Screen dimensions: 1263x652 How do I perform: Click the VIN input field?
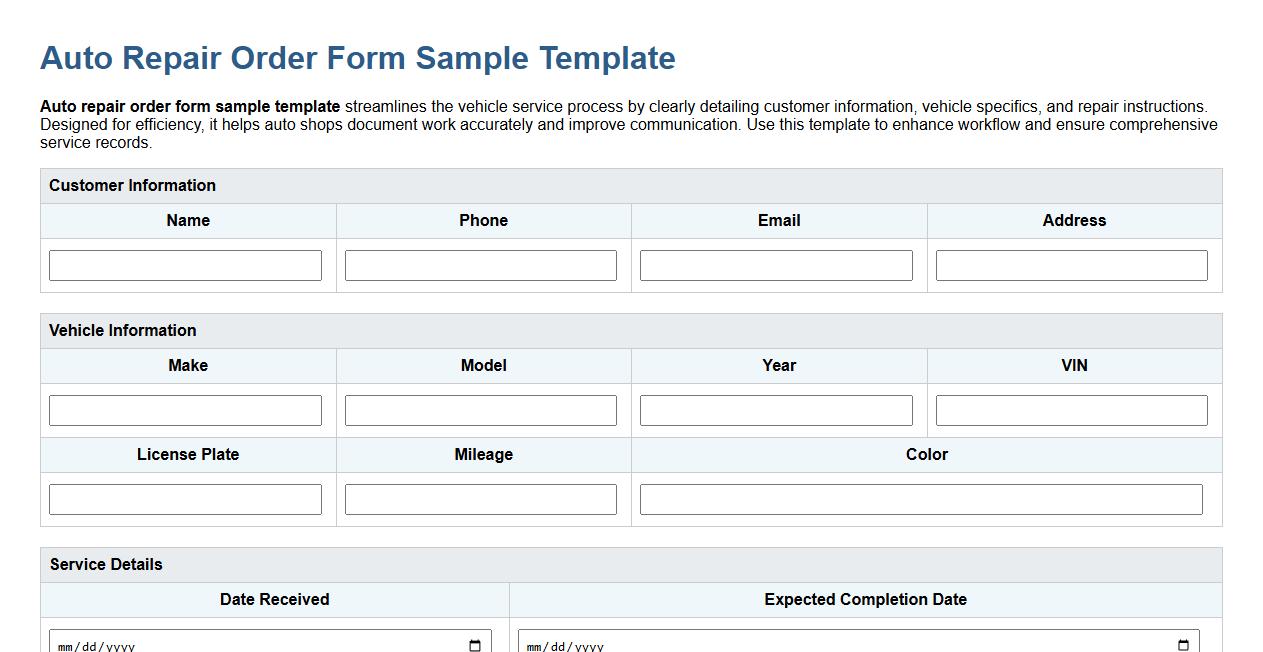pos(1071,409)
